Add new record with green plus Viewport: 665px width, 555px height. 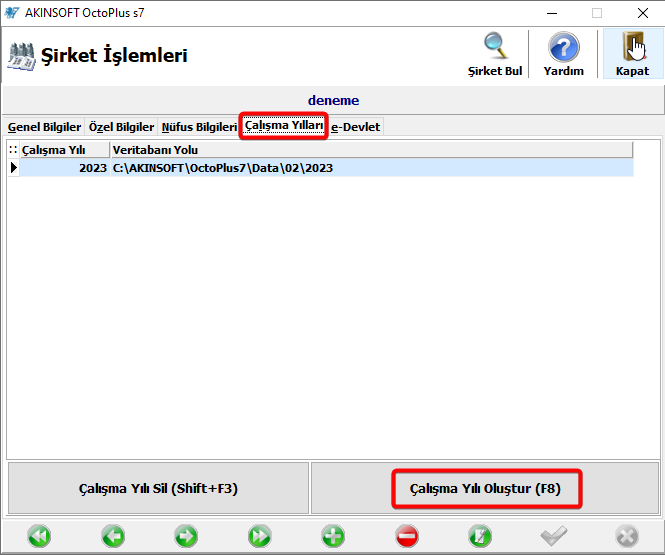pos(333,536)
